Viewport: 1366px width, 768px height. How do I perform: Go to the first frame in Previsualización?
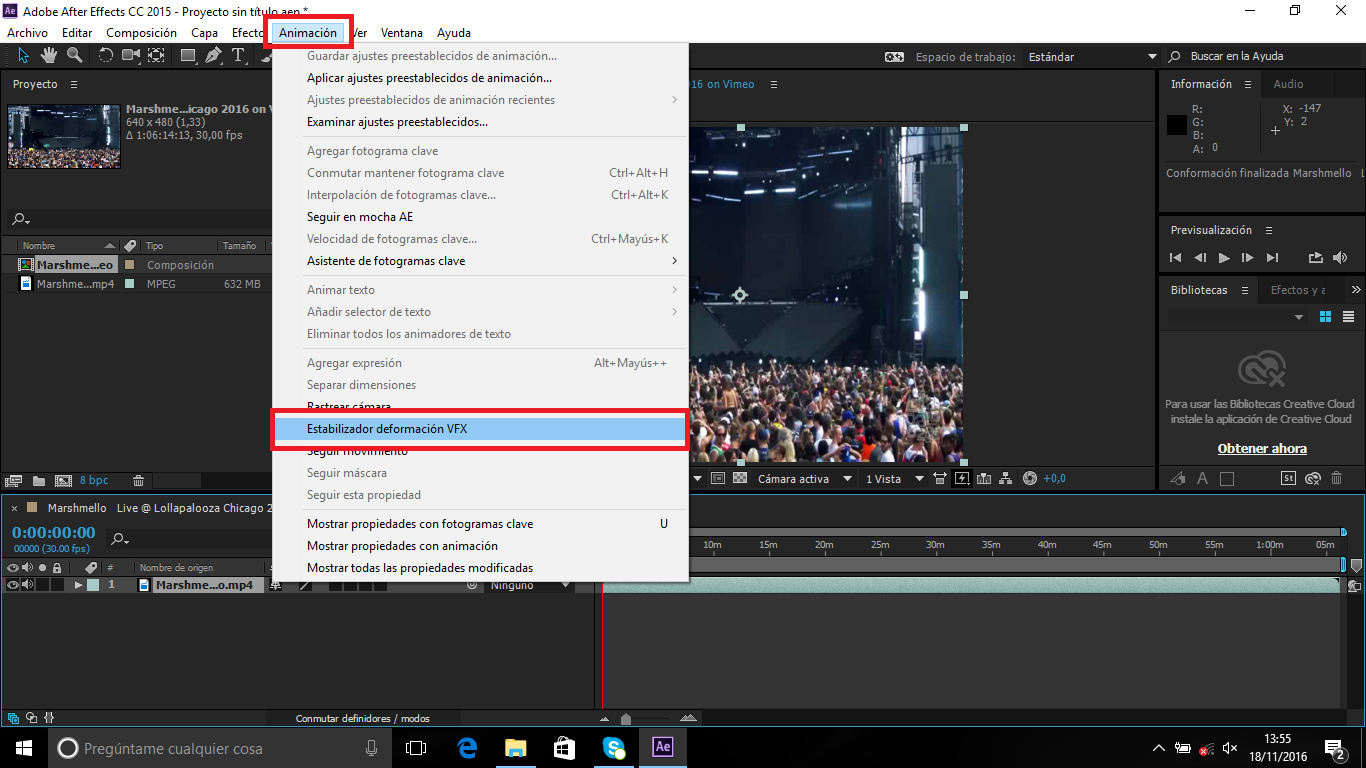coord(1177,258)
